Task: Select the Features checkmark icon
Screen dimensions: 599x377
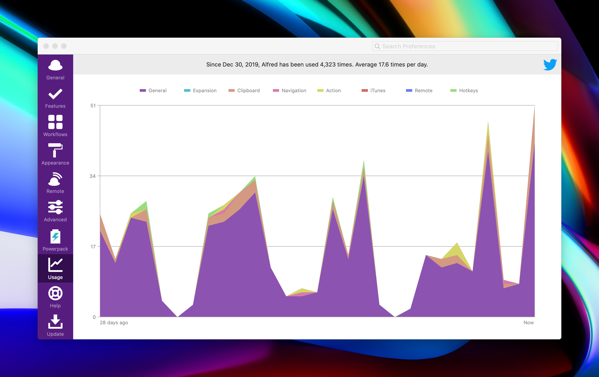Action: (55, 94)
